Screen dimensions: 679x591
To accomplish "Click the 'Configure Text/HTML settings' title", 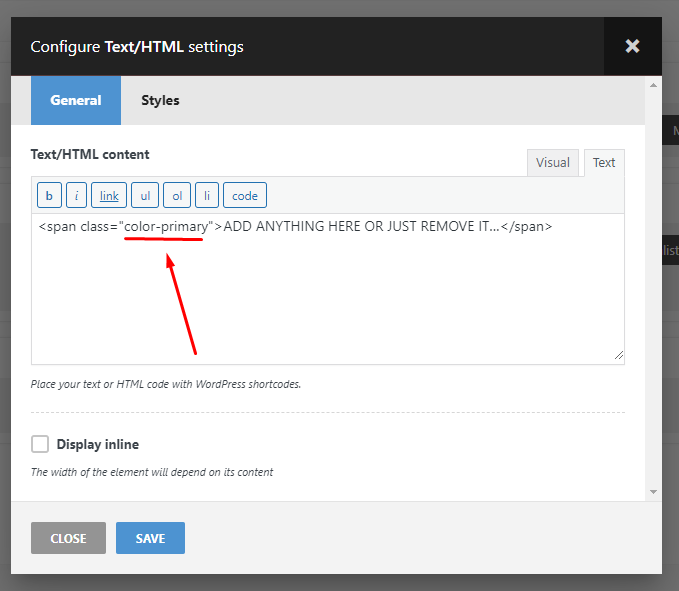I will tap(137, 47).
